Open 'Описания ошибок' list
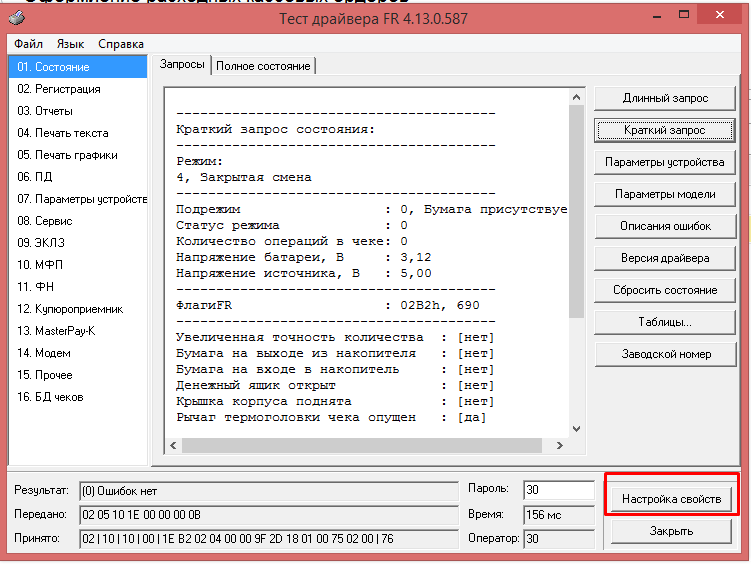Viewport: 751px width, 564px height. [x=665, y=226]
